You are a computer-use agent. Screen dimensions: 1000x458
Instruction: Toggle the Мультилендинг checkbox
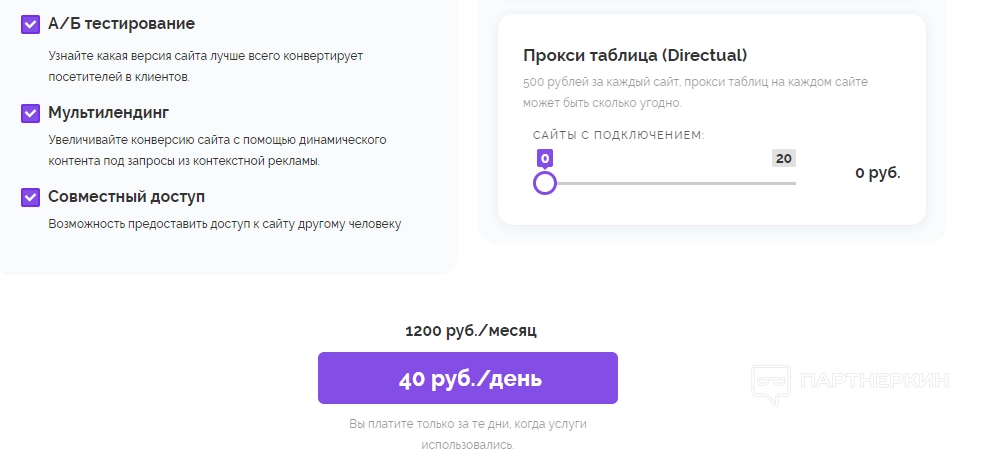point(30,113)
